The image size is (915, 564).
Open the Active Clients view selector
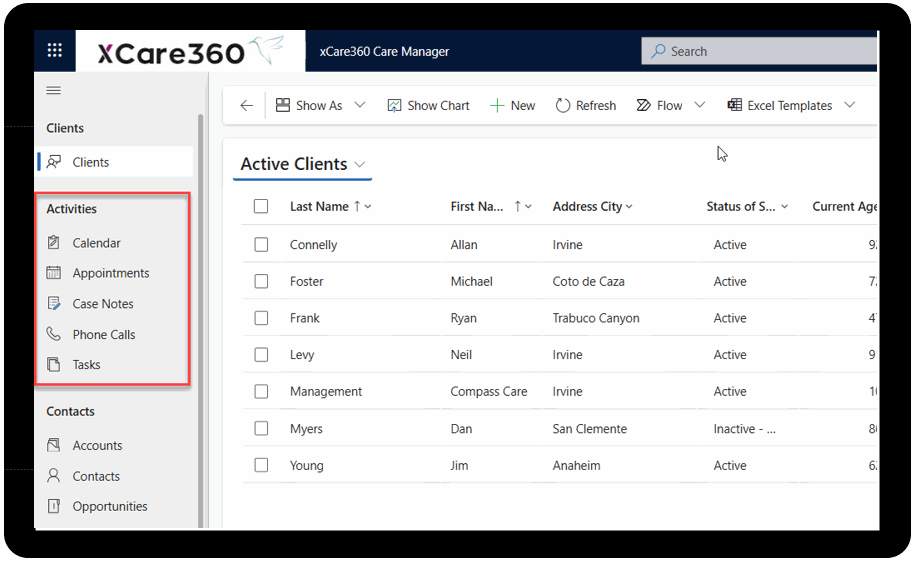[x=303, y=164]
